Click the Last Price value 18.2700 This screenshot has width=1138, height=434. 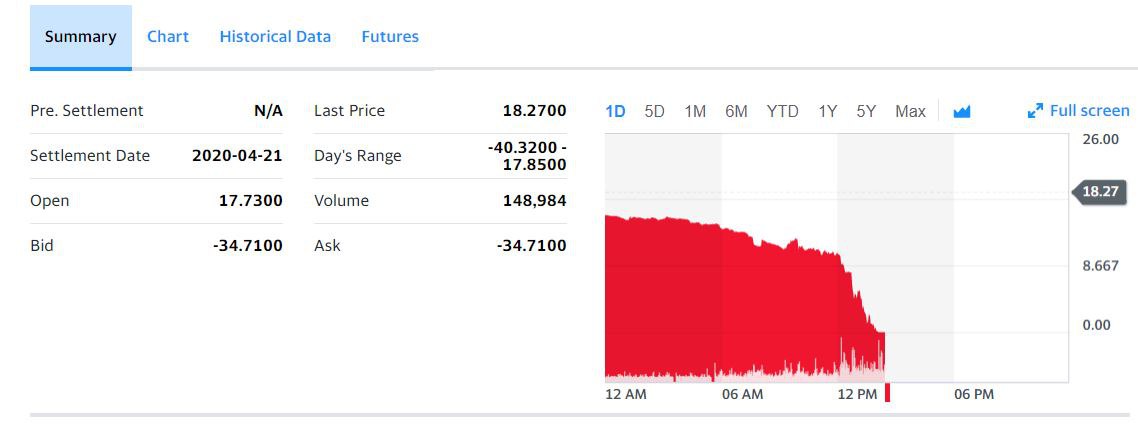[x=534, y=111]
